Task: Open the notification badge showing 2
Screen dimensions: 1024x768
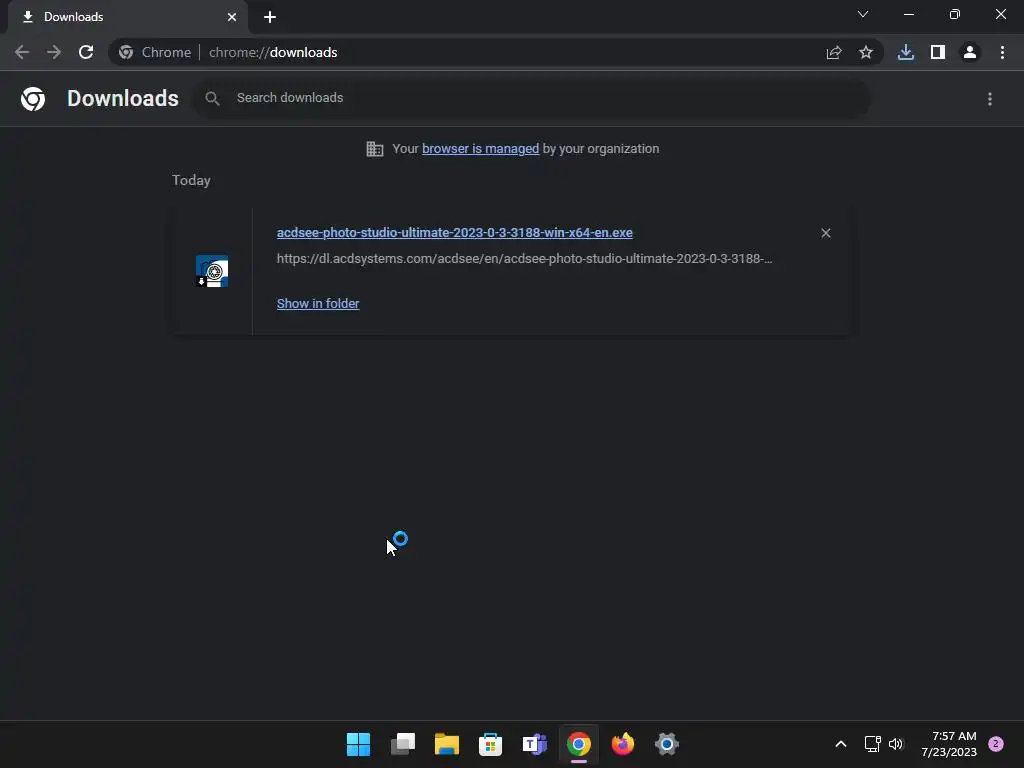Action: tap(996, 744)
